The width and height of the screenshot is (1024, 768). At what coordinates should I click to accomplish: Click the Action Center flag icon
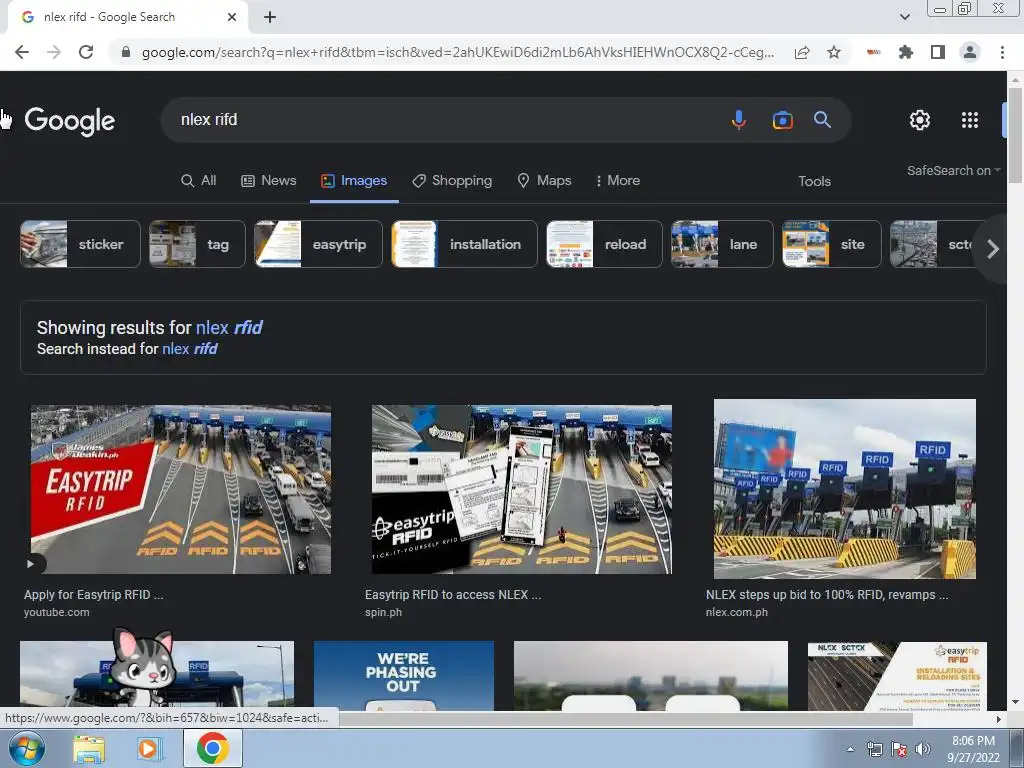tap(899, 749)
